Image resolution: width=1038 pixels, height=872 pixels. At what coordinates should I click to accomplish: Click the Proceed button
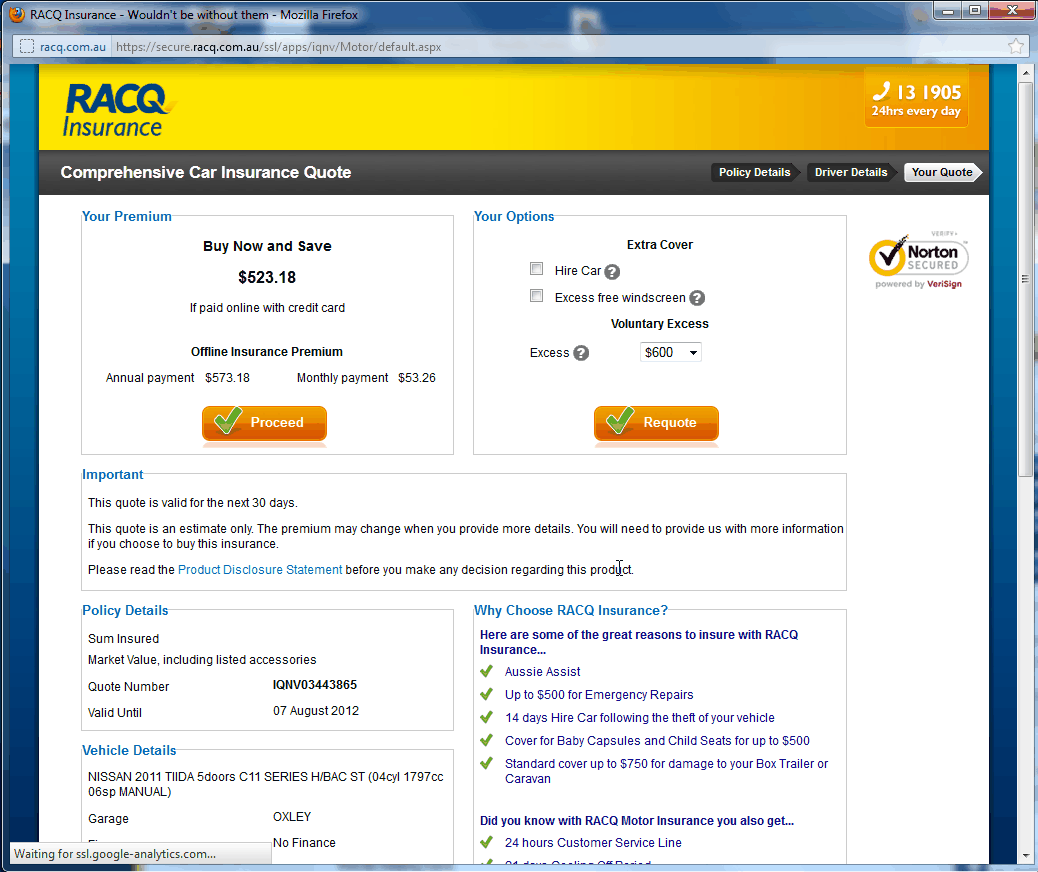coord(264,422)
